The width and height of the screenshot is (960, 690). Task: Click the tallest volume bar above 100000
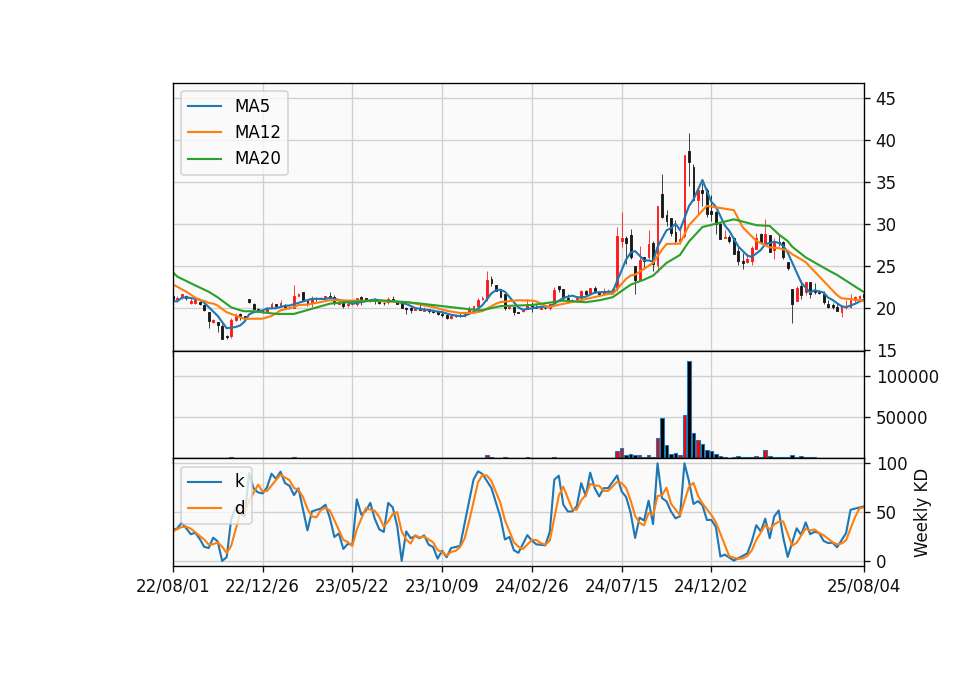689,410
